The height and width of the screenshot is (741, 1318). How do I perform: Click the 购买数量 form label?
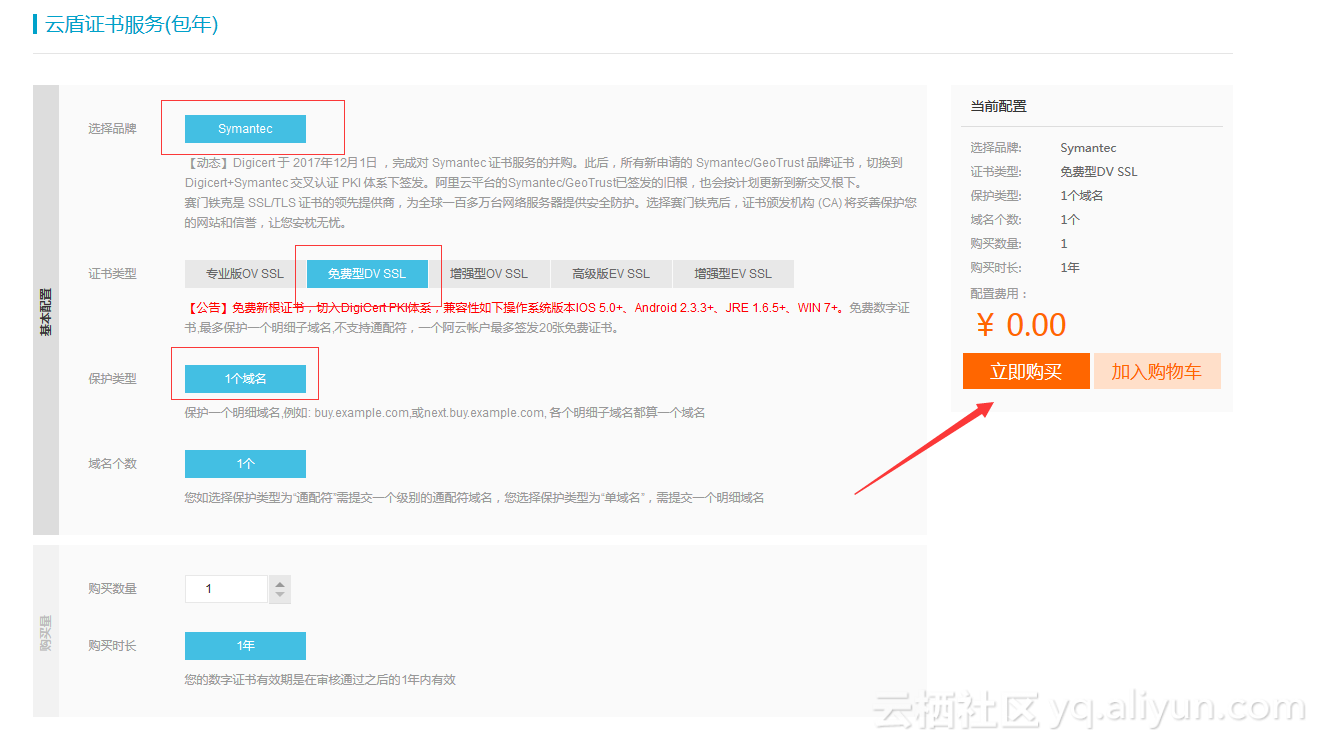[112, 589]
